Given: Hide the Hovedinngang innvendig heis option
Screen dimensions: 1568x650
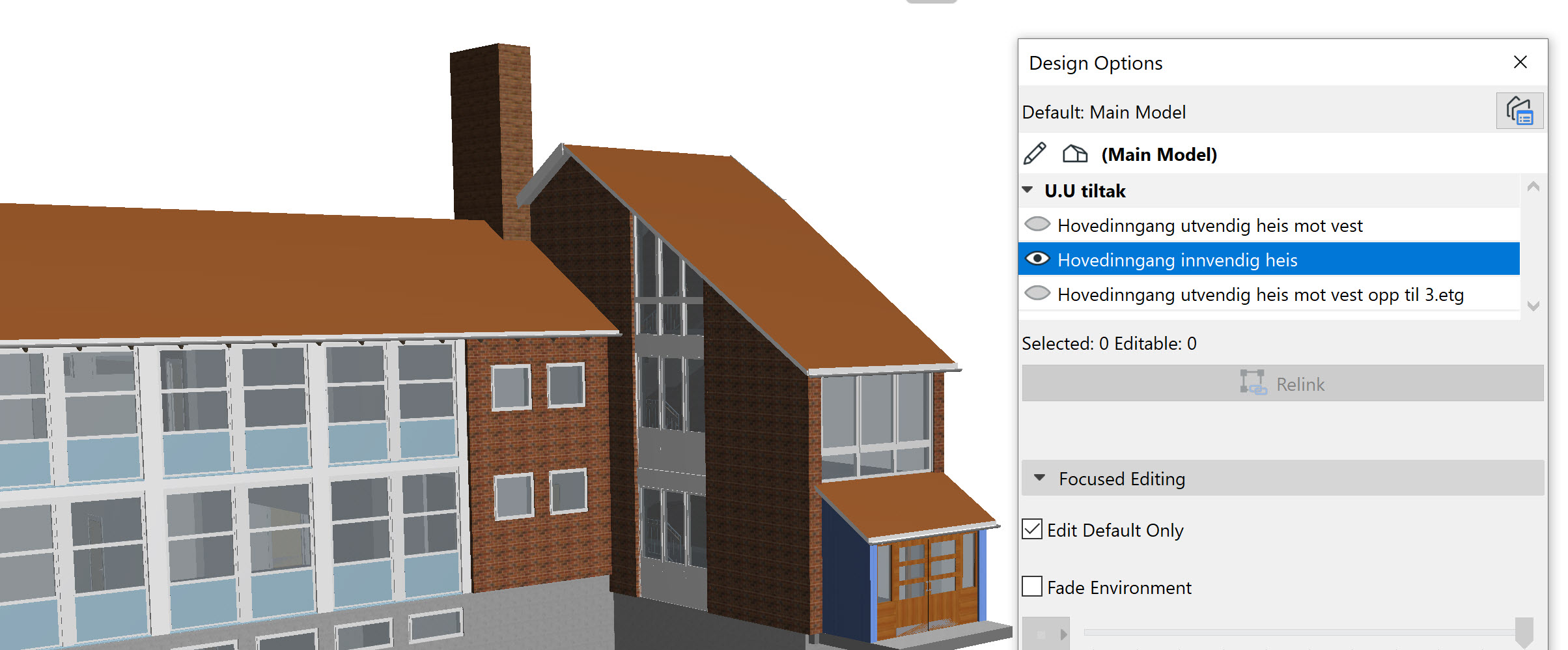Looking at the screenshot, I should [1037, 259].
